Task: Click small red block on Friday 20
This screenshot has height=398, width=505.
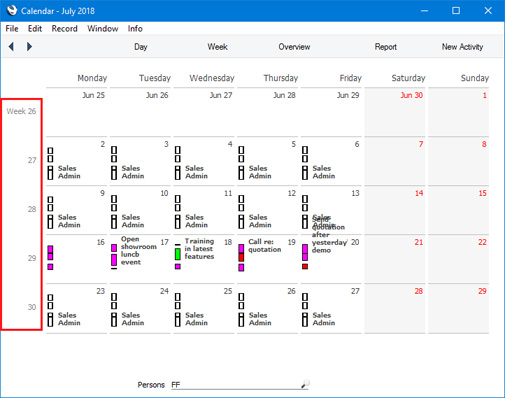Action: click(305, 266)
